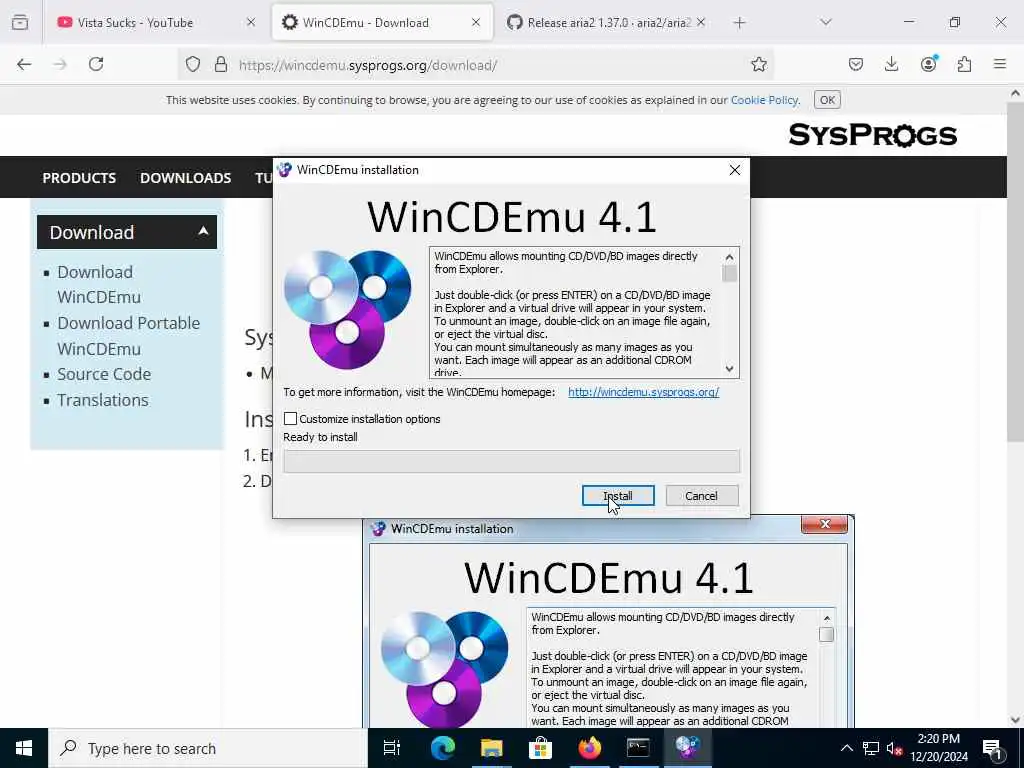Click the installer description scrollbar thumb
1024x768 pixels.
[x=729, y=273]
